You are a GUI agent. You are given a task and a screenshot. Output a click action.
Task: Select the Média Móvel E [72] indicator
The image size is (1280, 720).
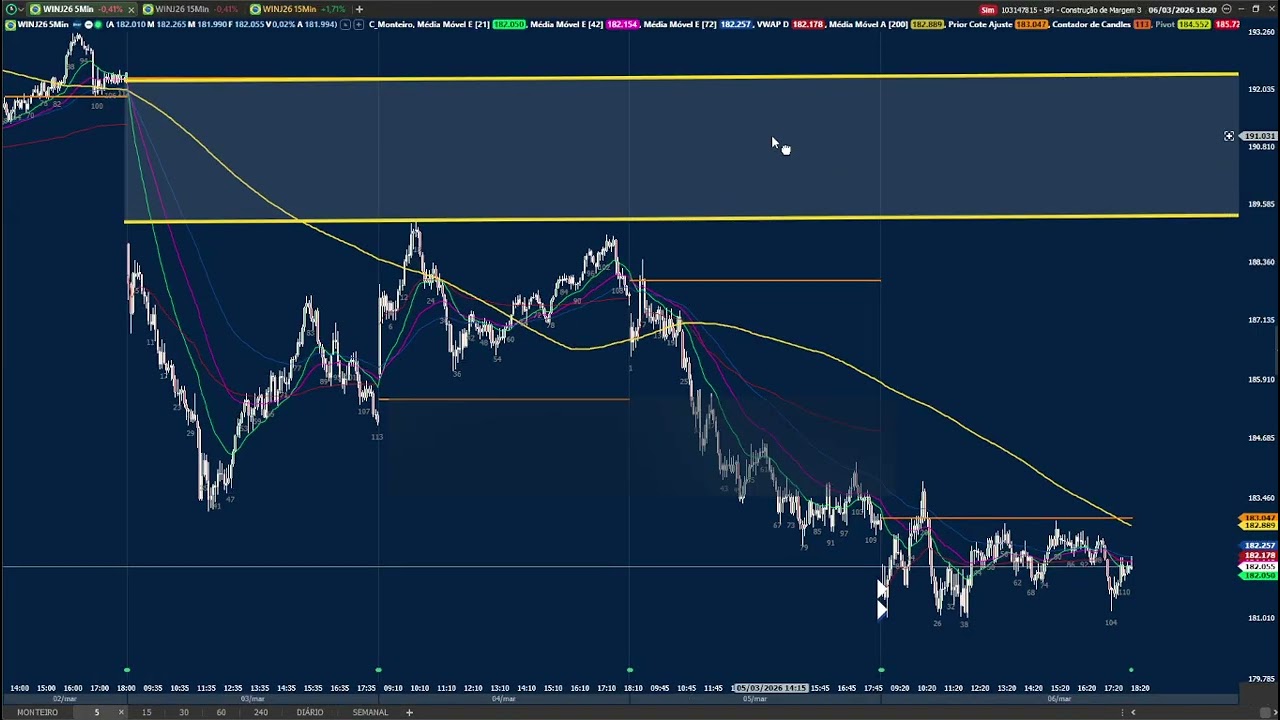680,24
